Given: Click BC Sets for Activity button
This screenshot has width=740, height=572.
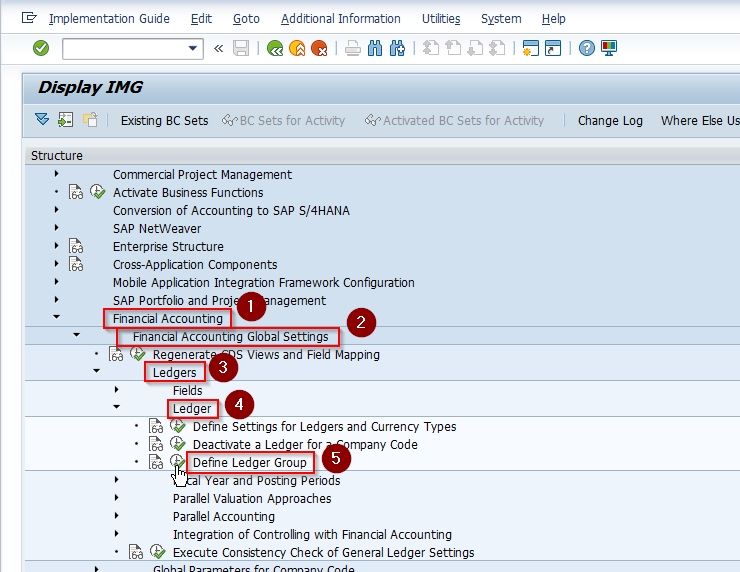Looking at the screenshot, I should click(284, 121).
